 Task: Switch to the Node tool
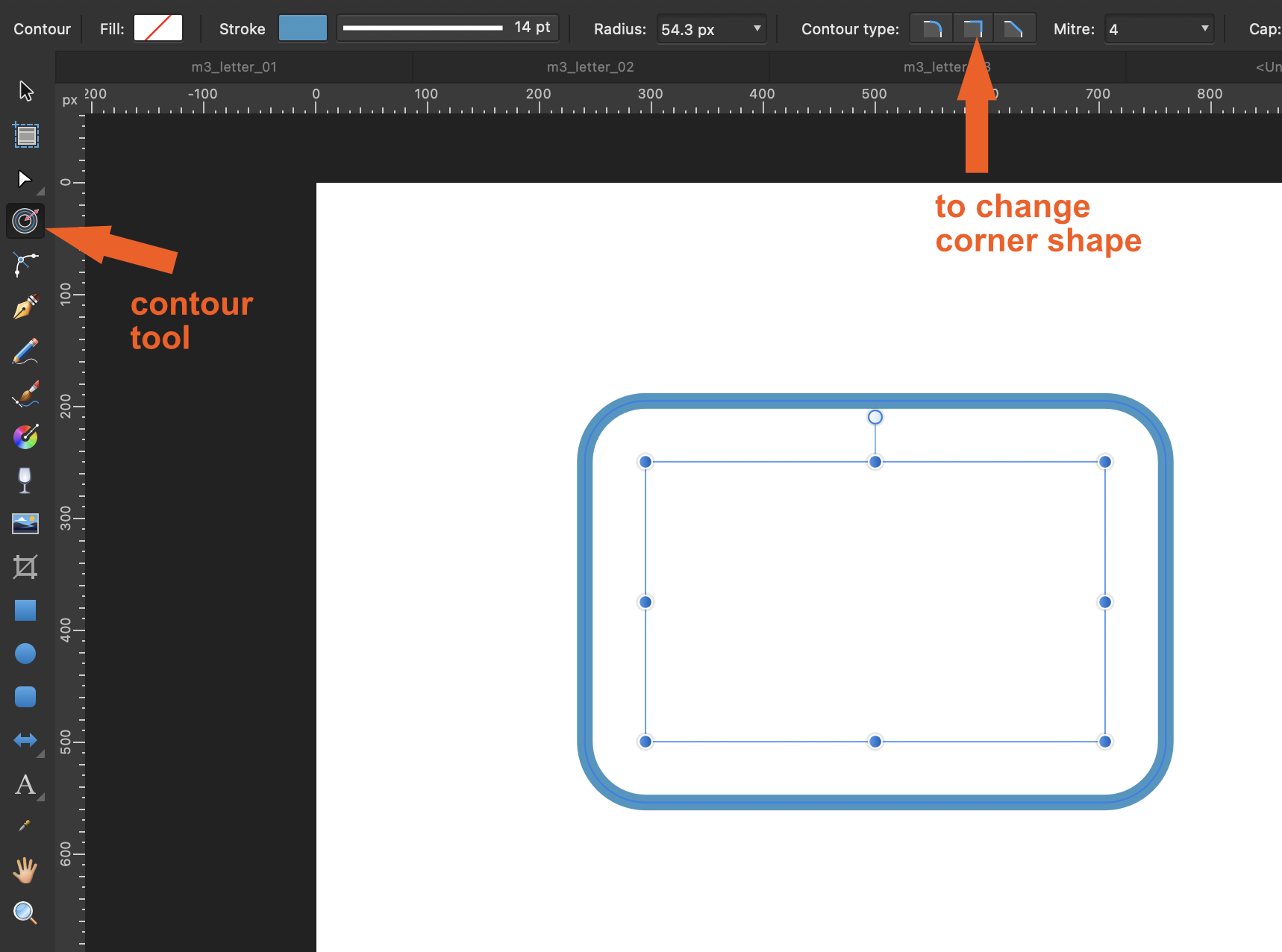[25, 178]
